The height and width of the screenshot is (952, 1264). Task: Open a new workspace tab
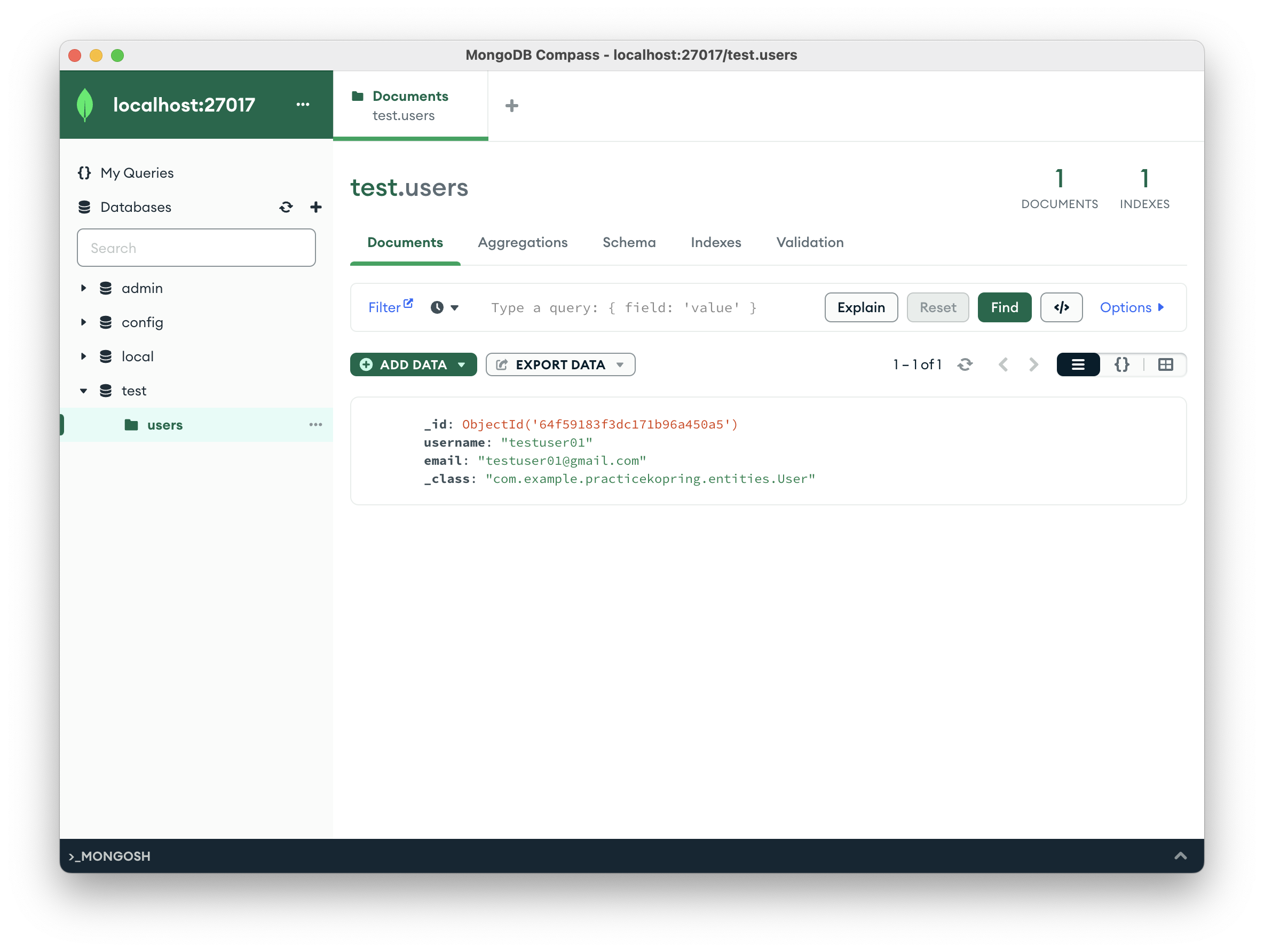[512, 106]
